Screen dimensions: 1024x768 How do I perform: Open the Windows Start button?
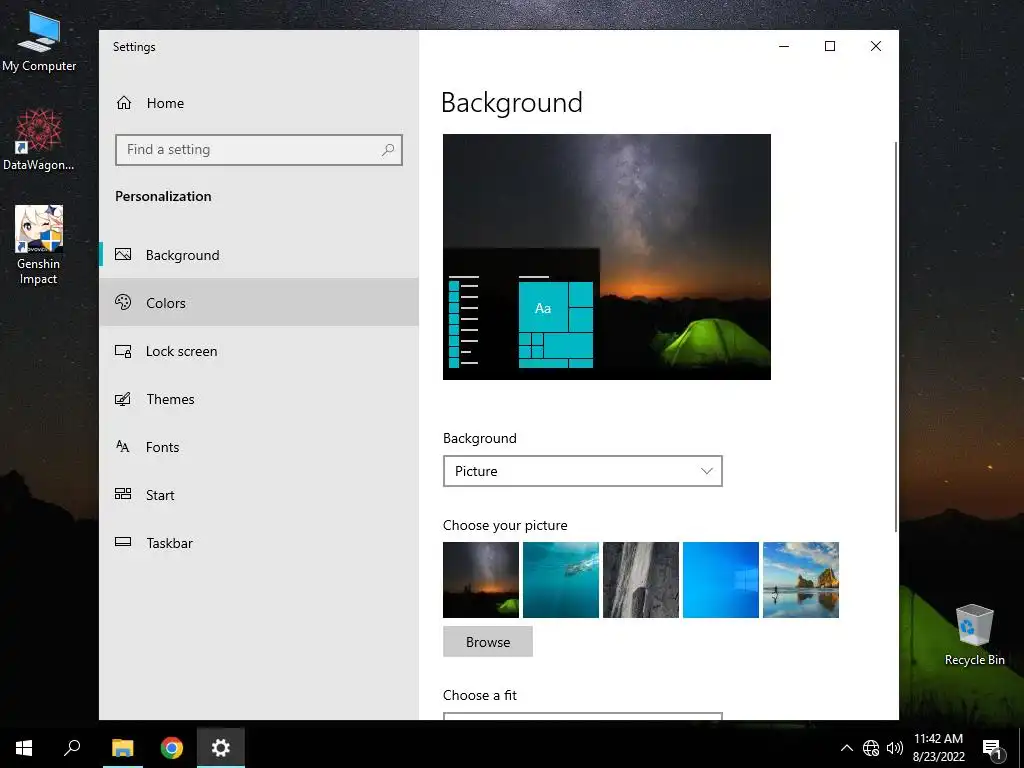[24, 748]
